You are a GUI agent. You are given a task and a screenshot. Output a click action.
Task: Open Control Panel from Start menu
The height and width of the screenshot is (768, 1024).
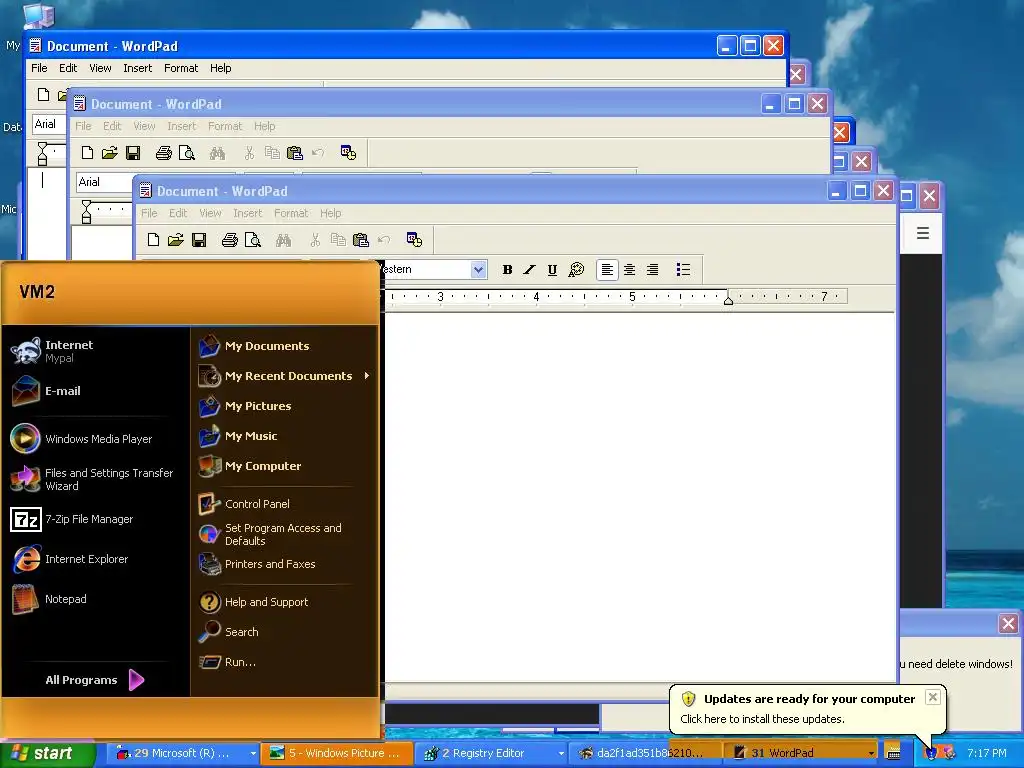pos(285,504)
